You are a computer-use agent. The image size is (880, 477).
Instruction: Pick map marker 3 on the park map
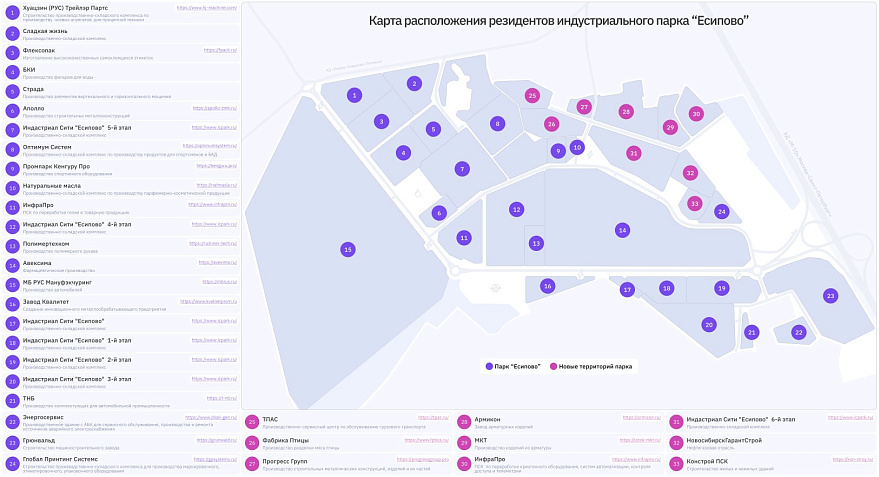pyautogui.click(x=381, y=121)
